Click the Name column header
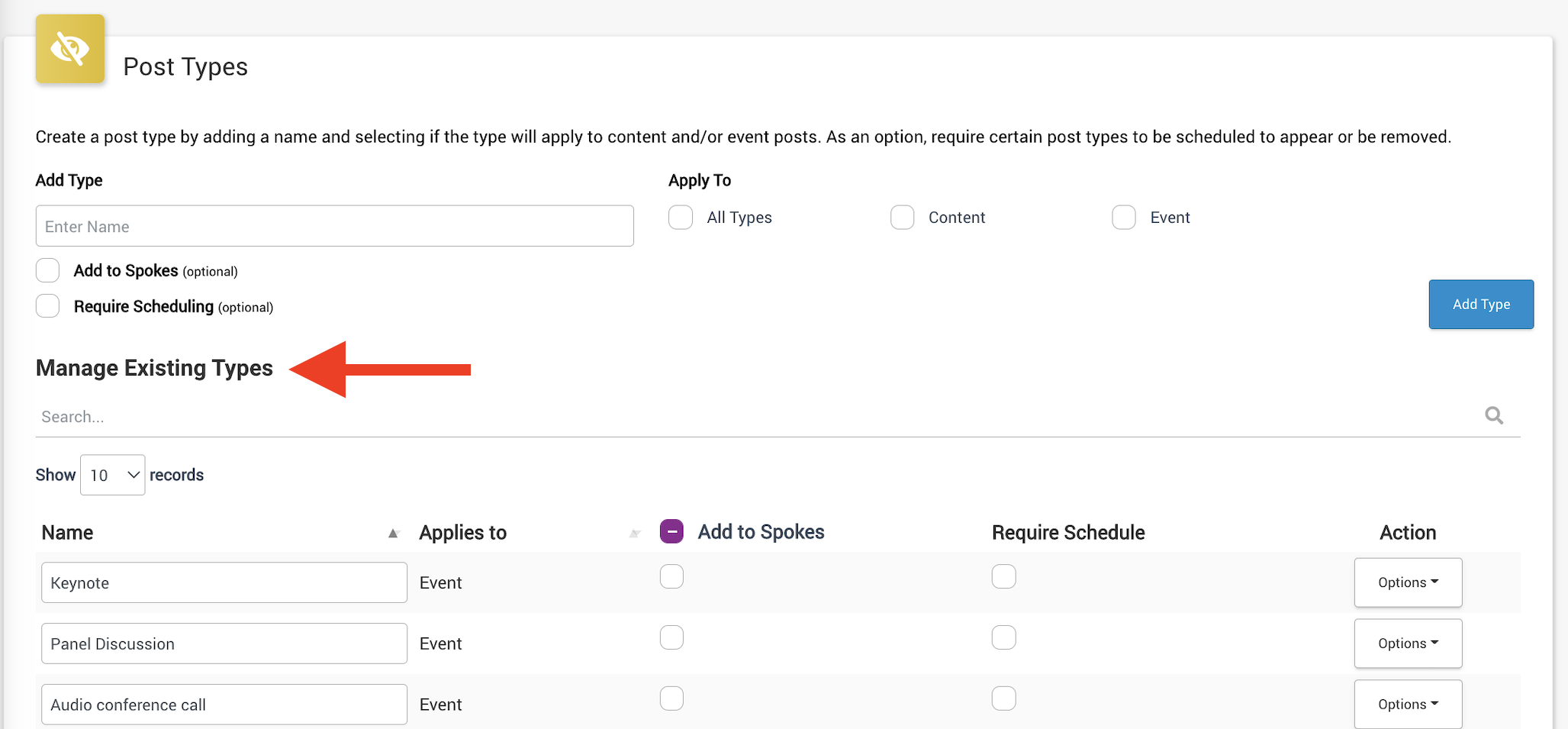This screenshot has height=729, width=1568. (67, 533)
